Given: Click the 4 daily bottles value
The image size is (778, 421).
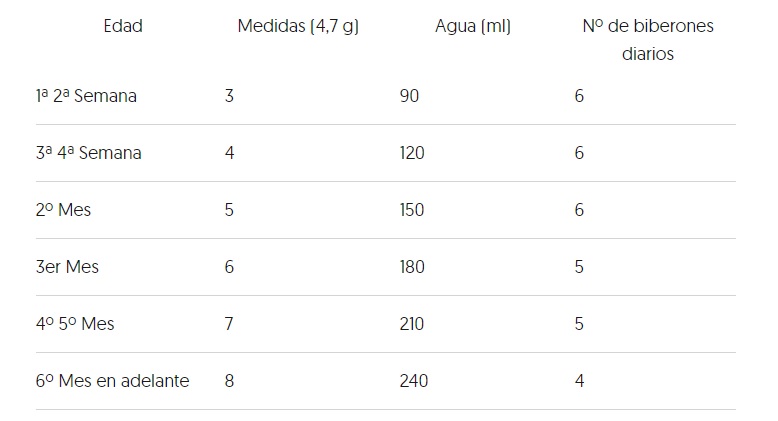Looking at the screenshot, I should (x=580, y=381).
